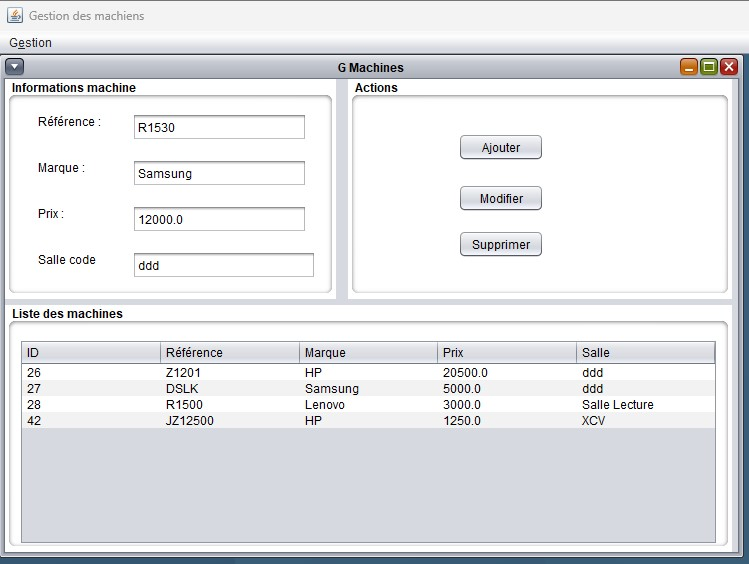This screenshot has width=749, height=564.
Task: Select the row with ID 27
Action: pyautogui.click(x=368, y=388)
